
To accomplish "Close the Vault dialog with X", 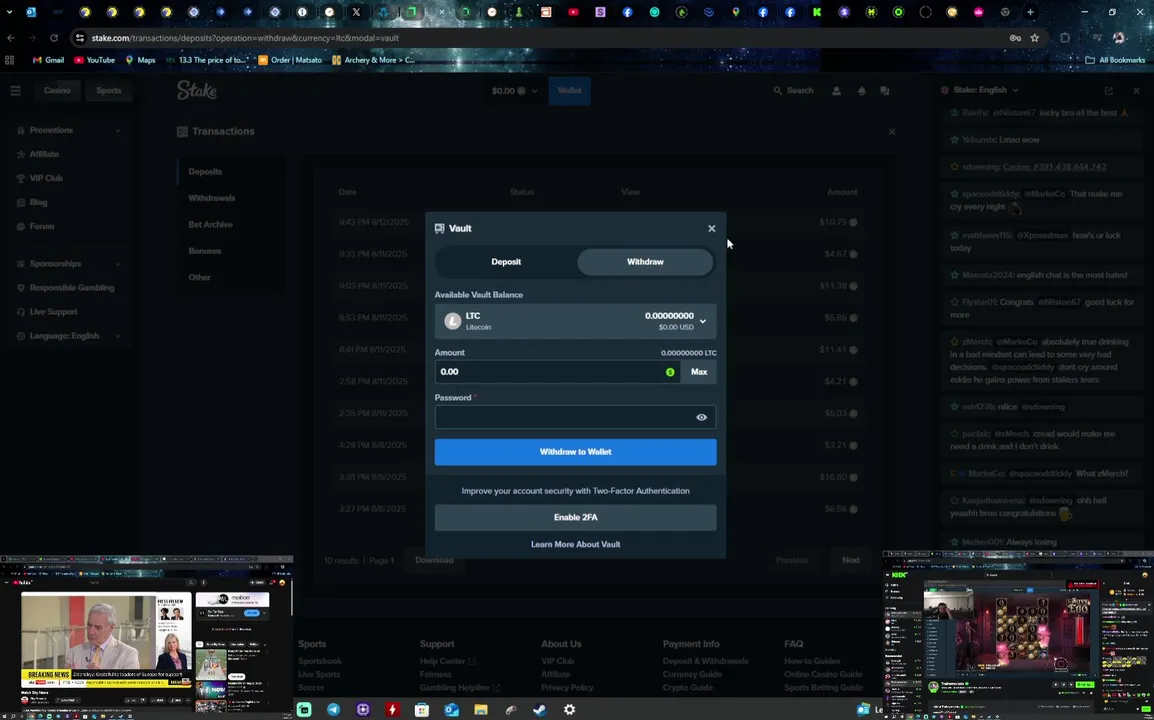I will [x=712, y=228].
